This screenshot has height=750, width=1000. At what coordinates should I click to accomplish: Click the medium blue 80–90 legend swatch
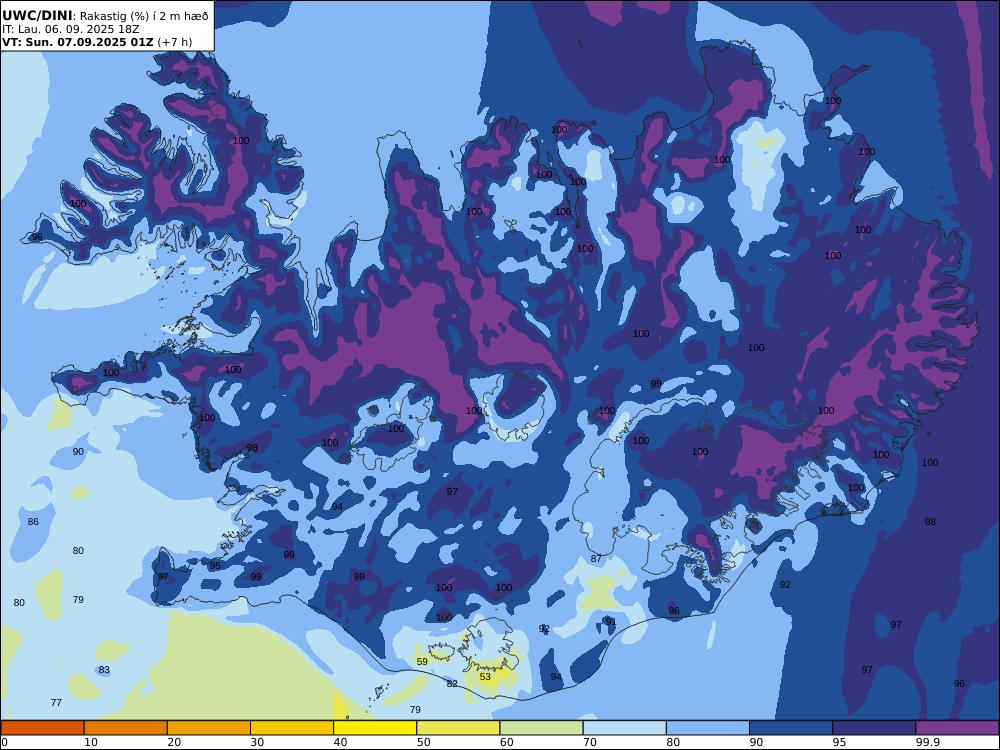tap(708, 728)
